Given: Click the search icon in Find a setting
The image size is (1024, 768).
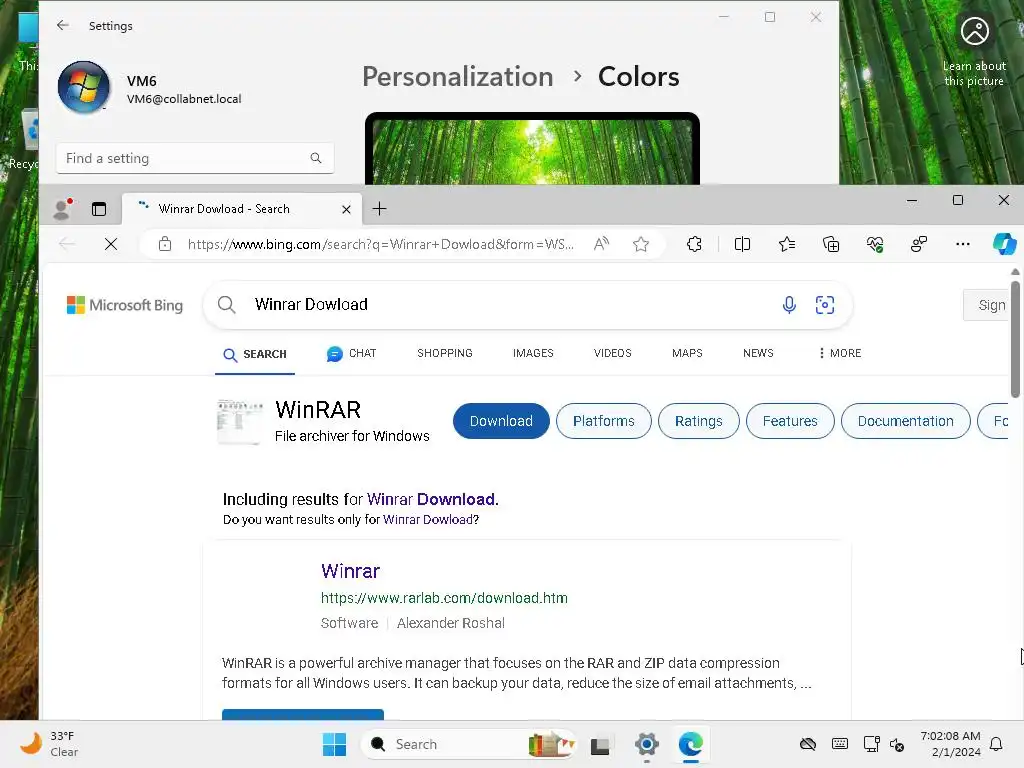Looking at the screenshot, I should coord(316,158).
